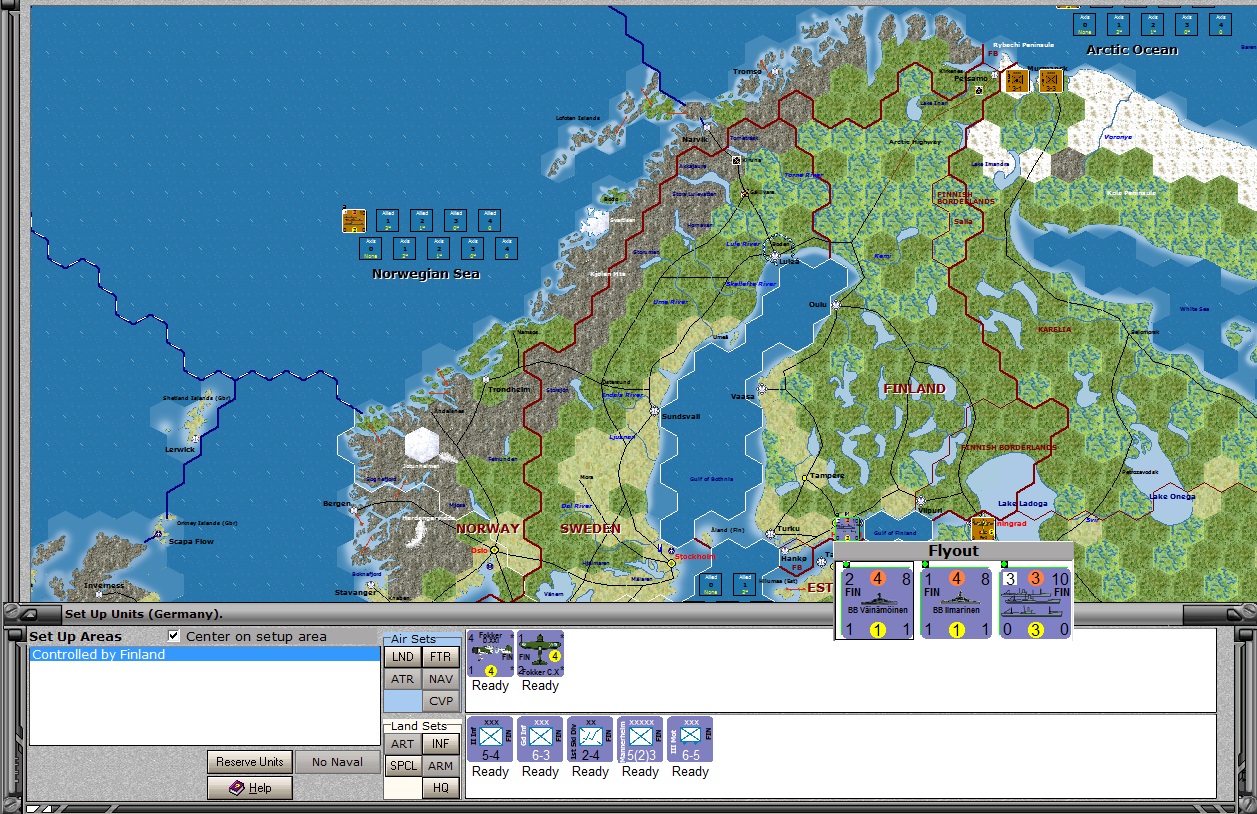Pick the II Inf 5-4 corps counter

pos(490,739)
